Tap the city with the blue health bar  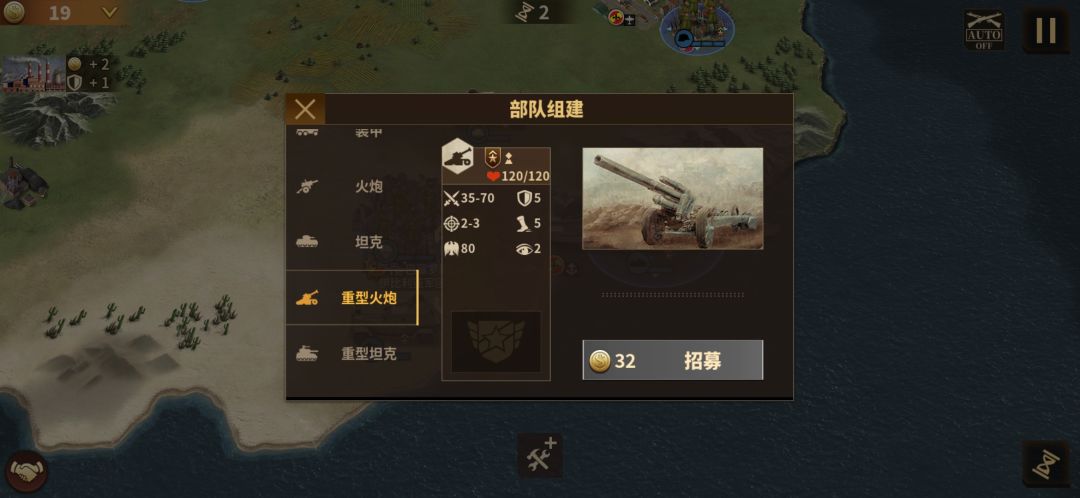(x=697, y=28)
